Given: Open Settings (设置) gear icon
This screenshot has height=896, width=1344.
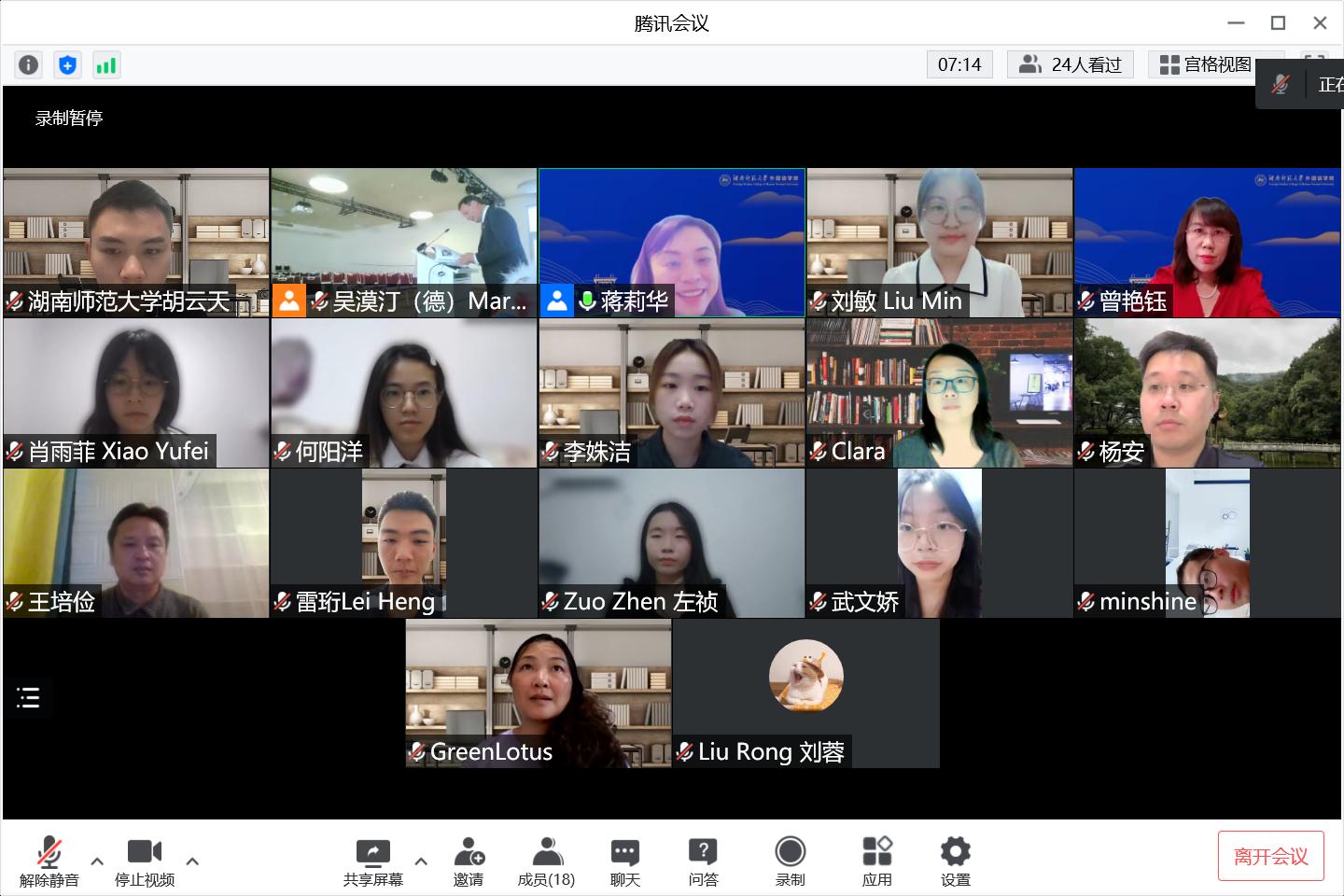Looking at the screenshot, I should pos(955,861).
